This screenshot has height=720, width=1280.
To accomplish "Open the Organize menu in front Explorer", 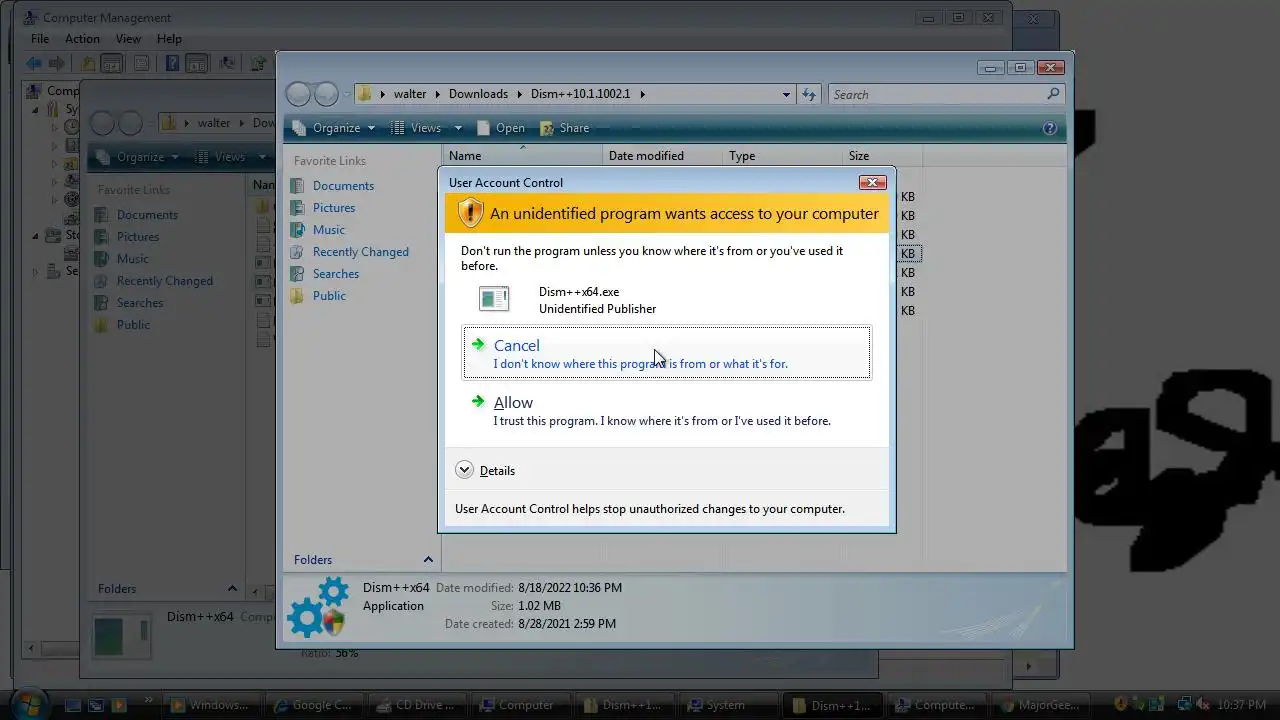I will (x=334, y=128).
